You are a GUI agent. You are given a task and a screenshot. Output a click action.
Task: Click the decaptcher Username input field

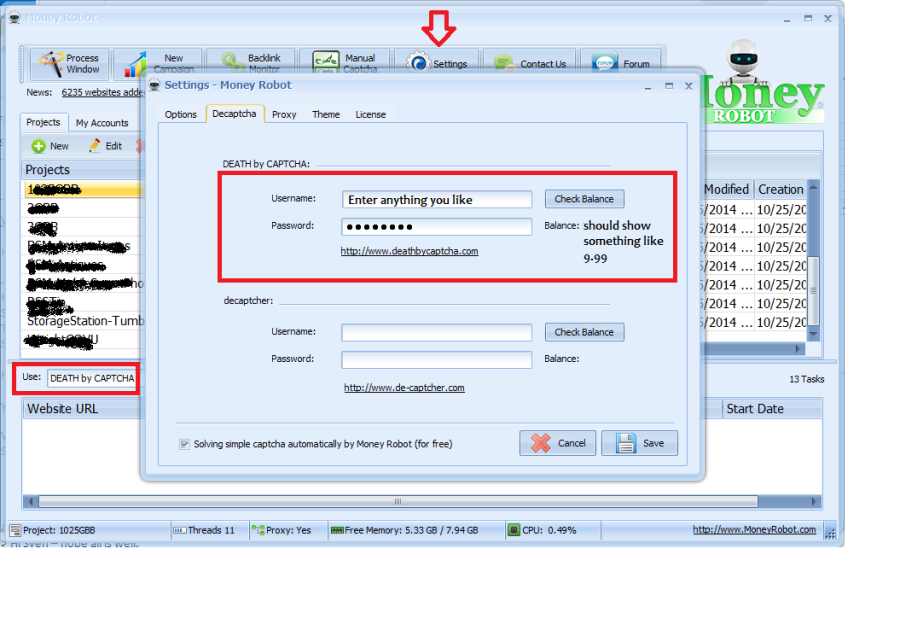point(436,333)
